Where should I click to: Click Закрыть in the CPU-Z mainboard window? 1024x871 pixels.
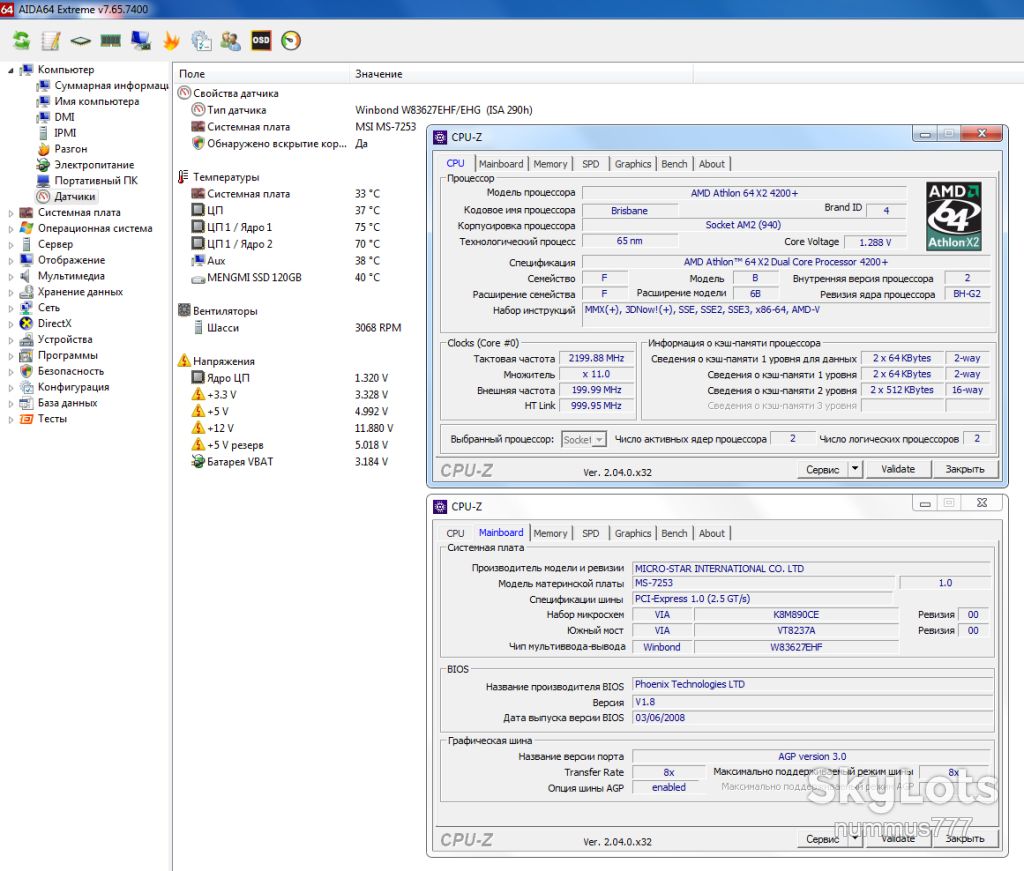(x=965, y=838)
